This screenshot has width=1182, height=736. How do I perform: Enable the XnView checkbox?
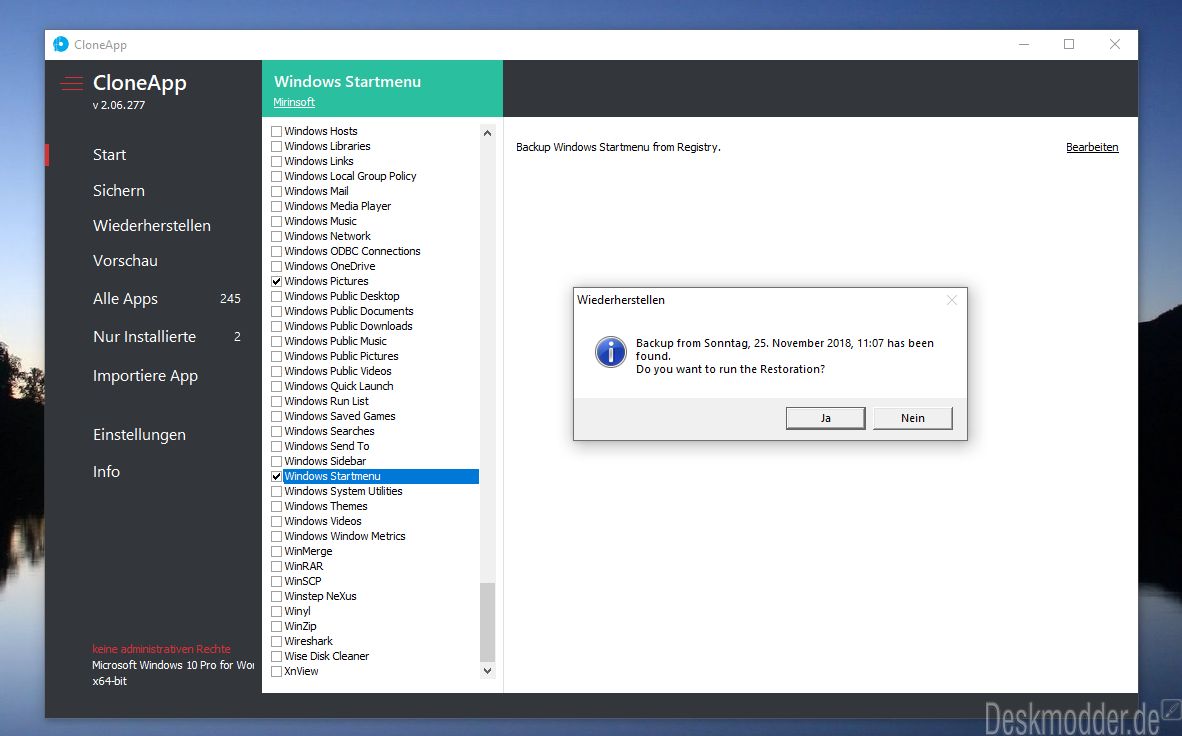[x=277, y=671]
